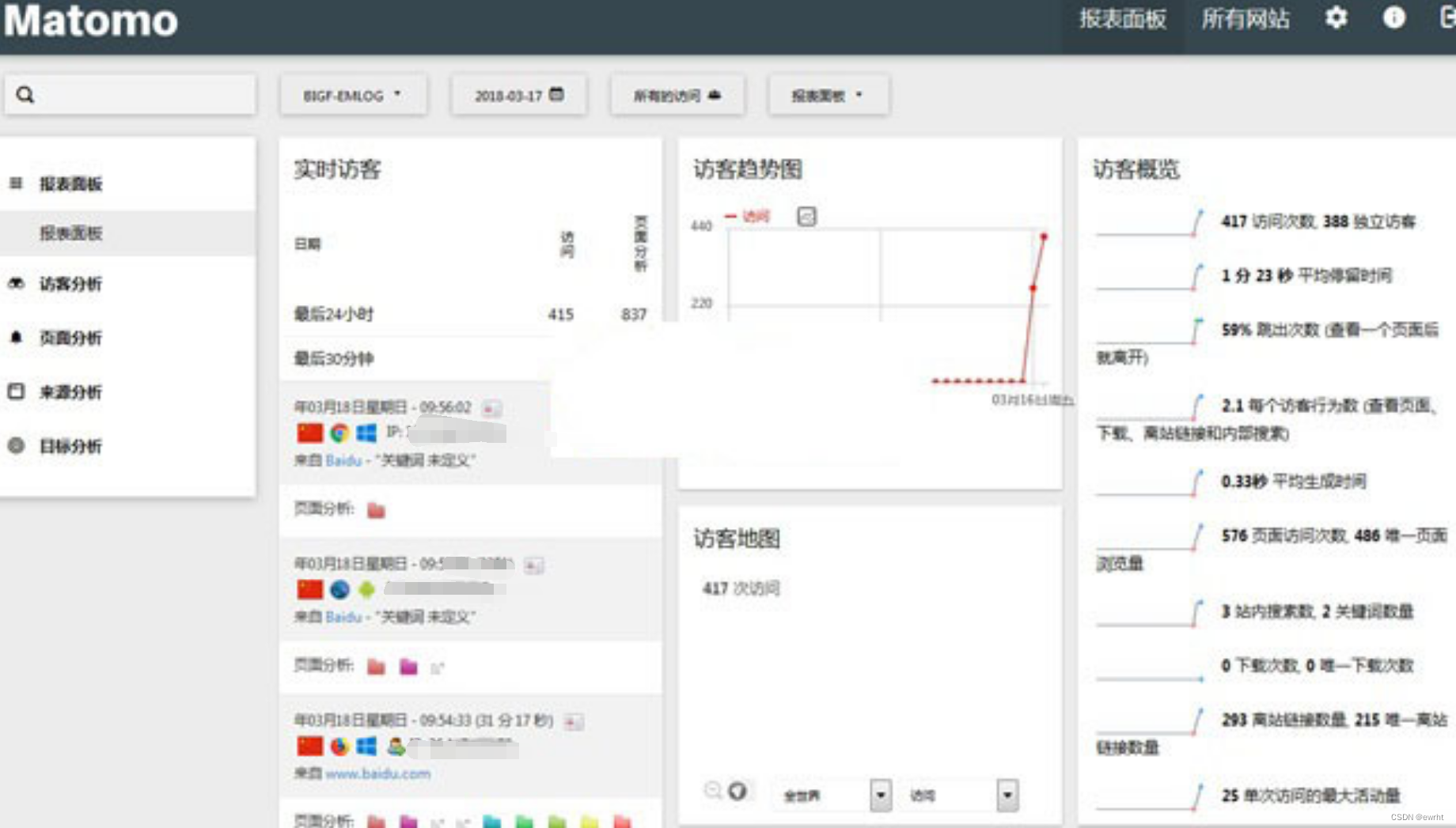Click the bell icon next to 页面分析
This screenshot has width=1456, height=828.
pos(17,338)
